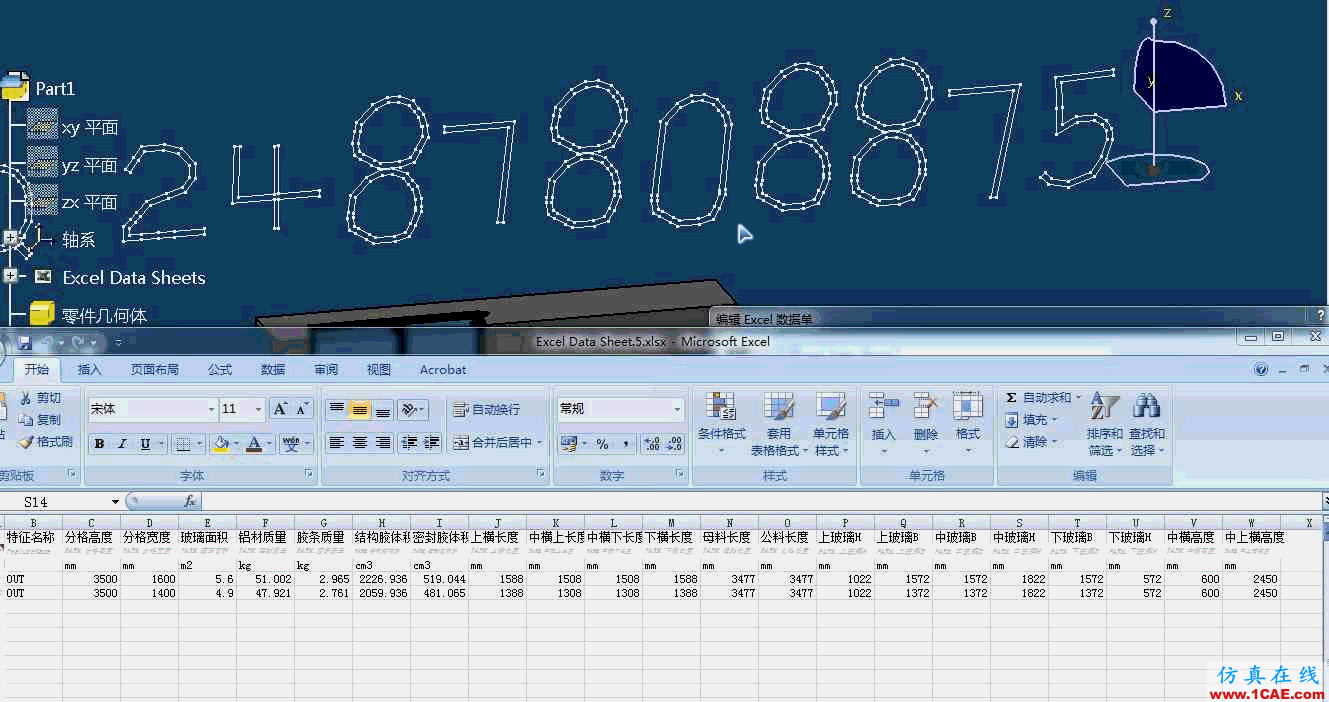Open the font size dropdown
Viewport: 1329px width, 702px height.
[259, 409]
